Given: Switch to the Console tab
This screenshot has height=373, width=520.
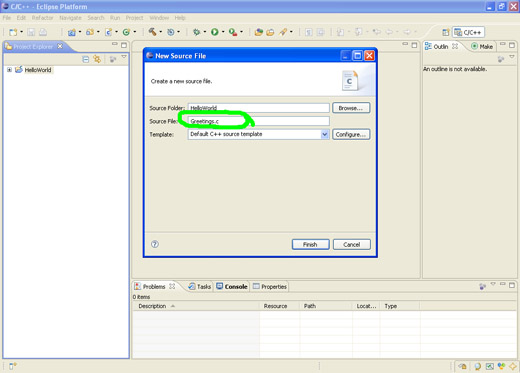Looking at the screenshot, I should 232,287.
